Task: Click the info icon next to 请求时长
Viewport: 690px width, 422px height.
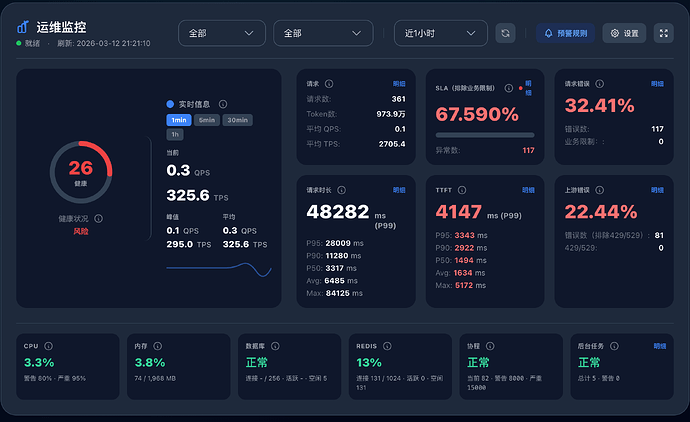Action: coord(341,190)
